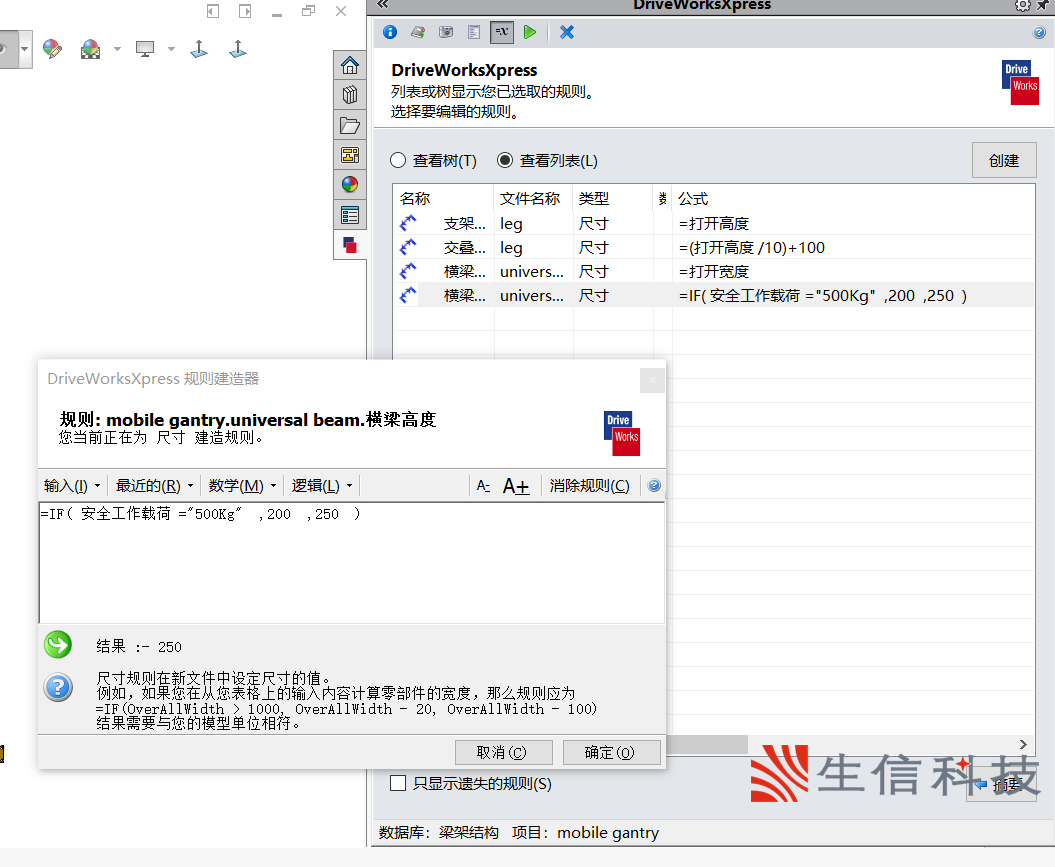Open the DriveWorksXpress welcome info icon
The image size is (1055, 867).
(390, 32)
